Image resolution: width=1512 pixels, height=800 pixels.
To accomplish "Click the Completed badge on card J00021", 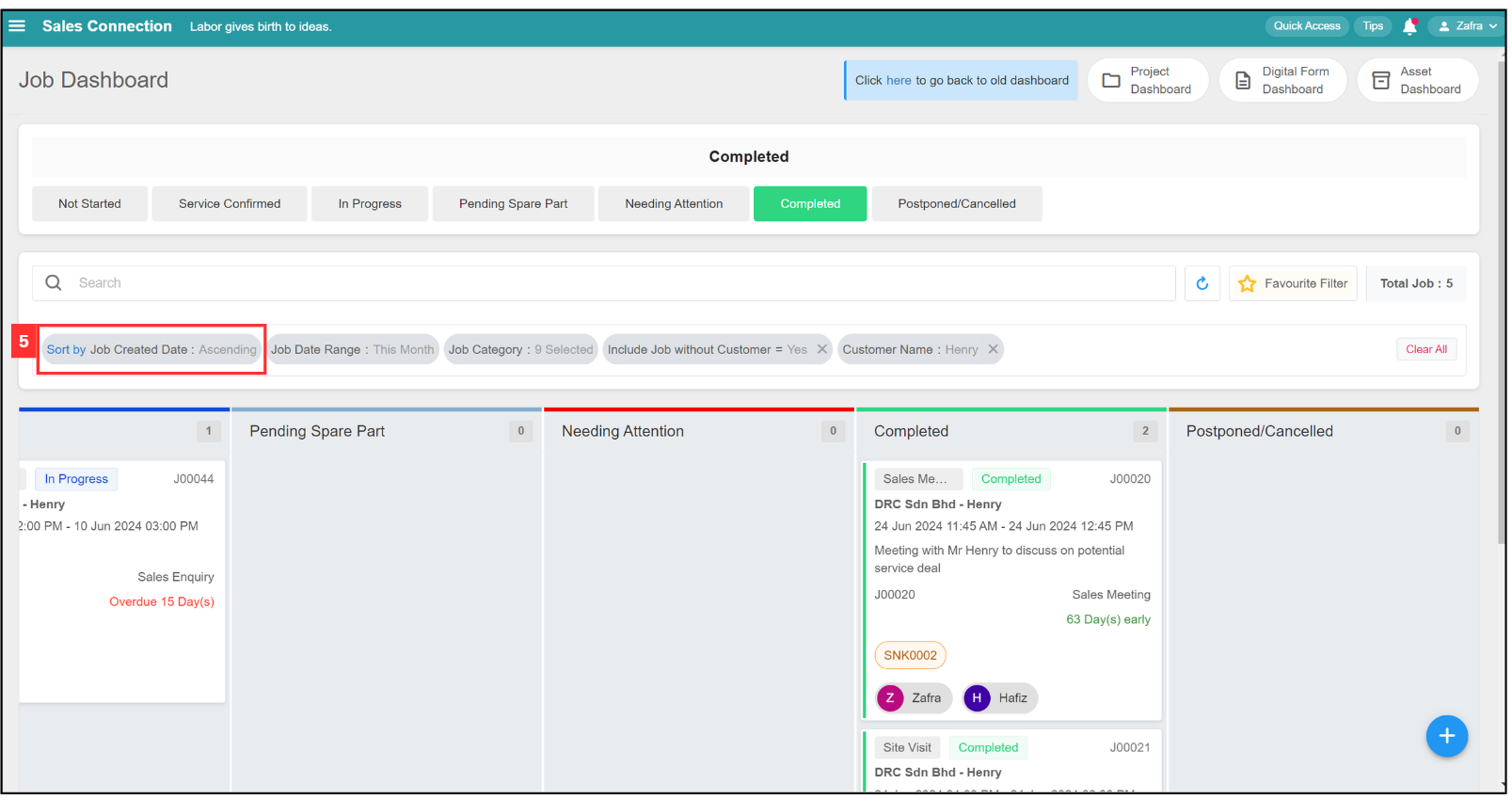I will [988, 747].
